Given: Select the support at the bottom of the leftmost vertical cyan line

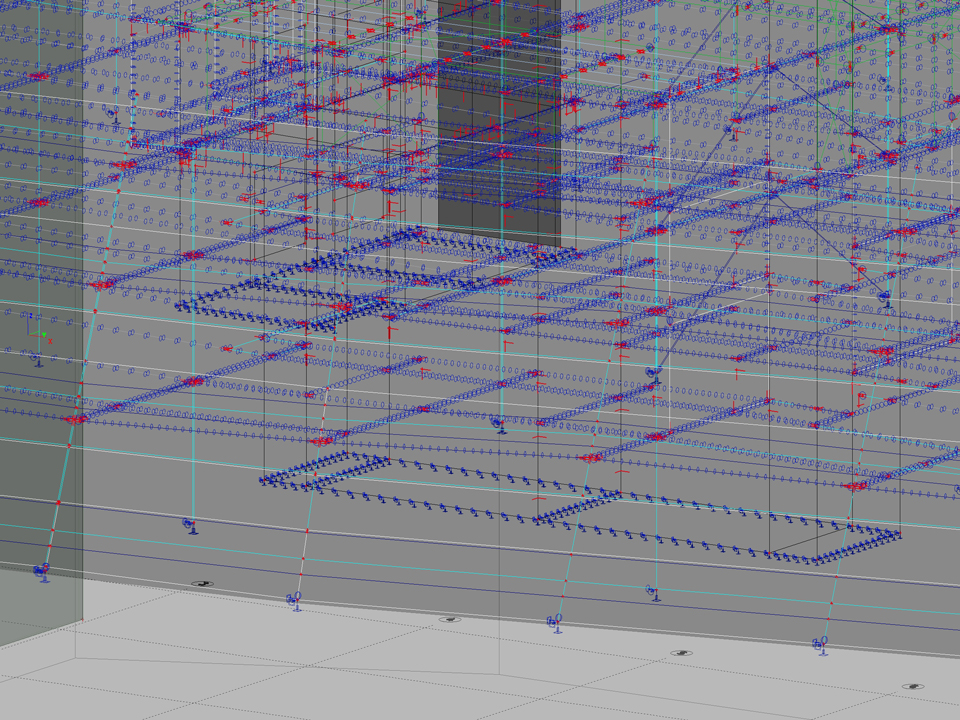Looking at the screenshot, I should coord(189,524).
